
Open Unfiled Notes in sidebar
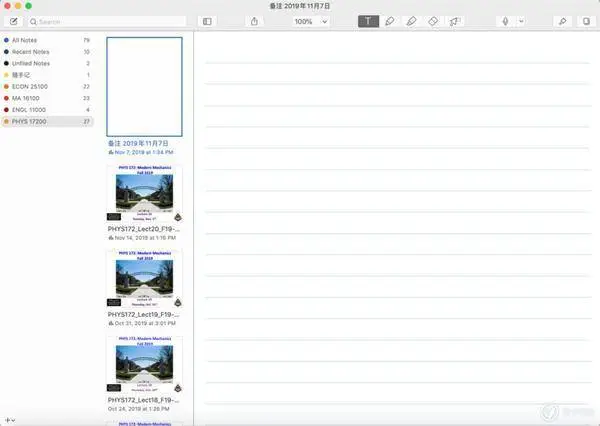coord(47,63)
